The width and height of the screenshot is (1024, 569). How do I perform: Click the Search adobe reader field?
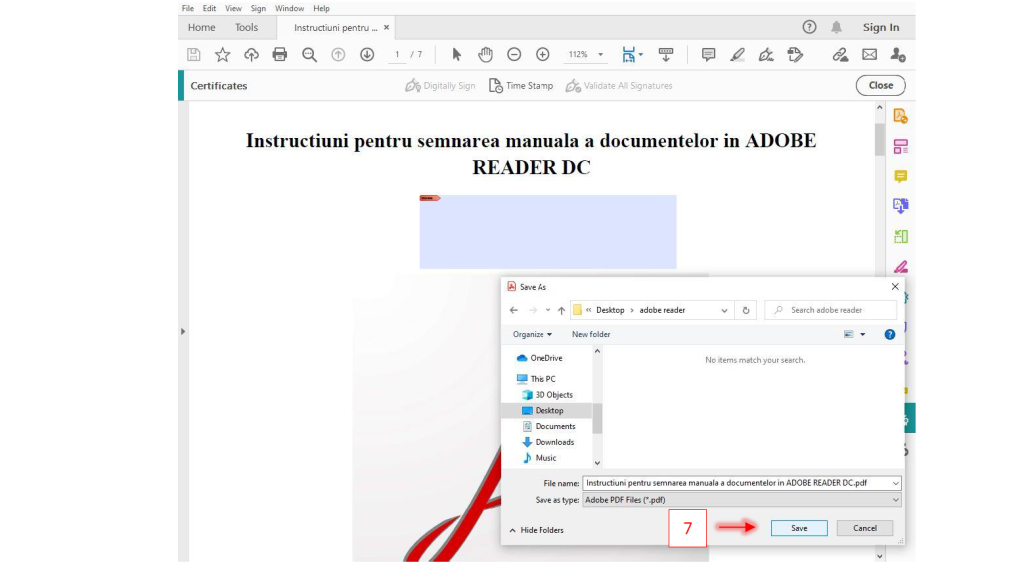[x=833, y=310]
